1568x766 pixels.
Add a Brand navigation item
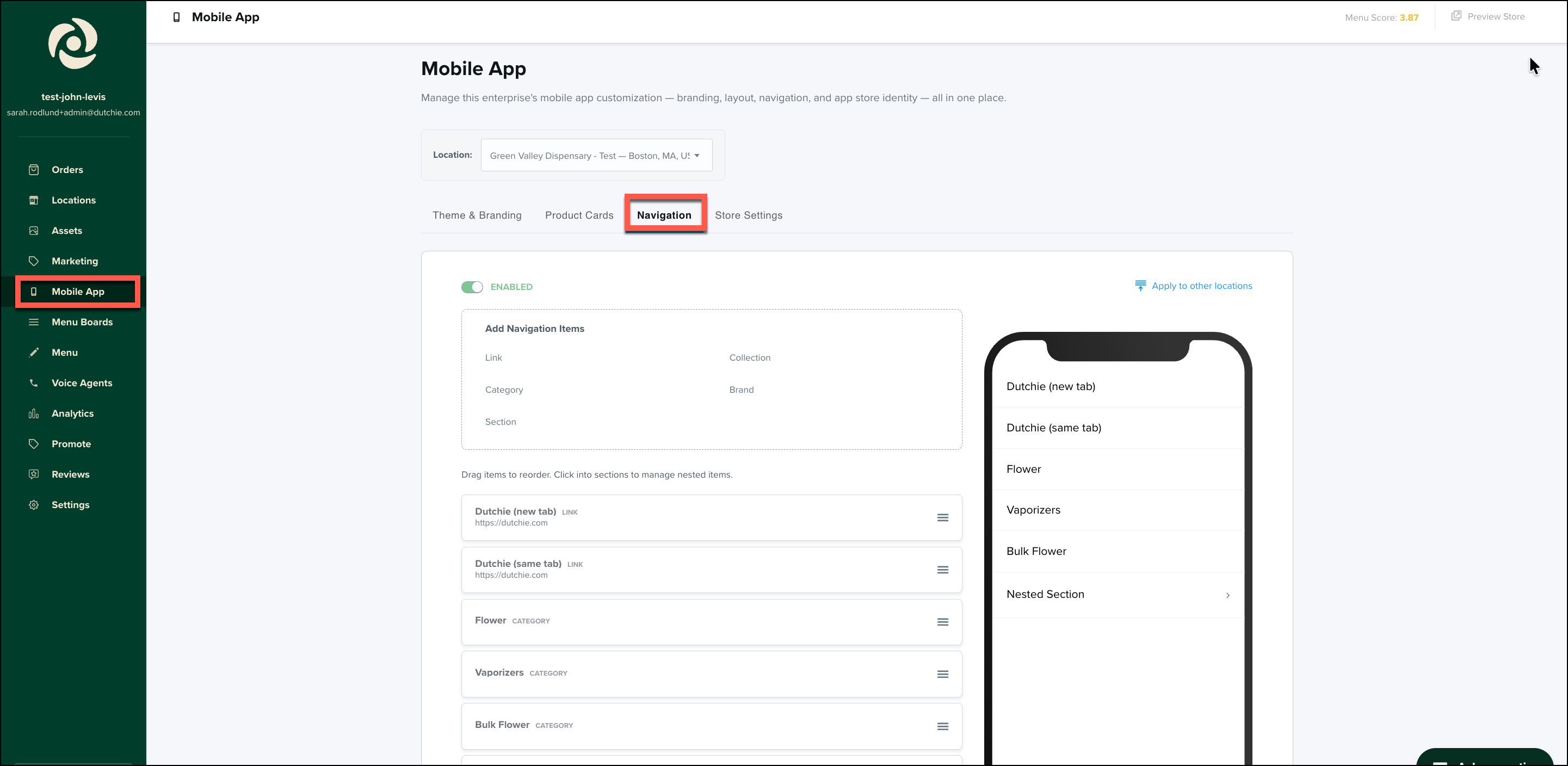[742, 390]
